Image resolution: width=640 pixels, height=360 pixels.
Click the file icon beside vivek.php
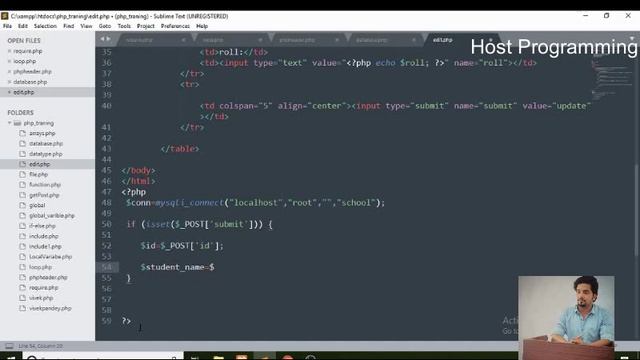point(22,298)
